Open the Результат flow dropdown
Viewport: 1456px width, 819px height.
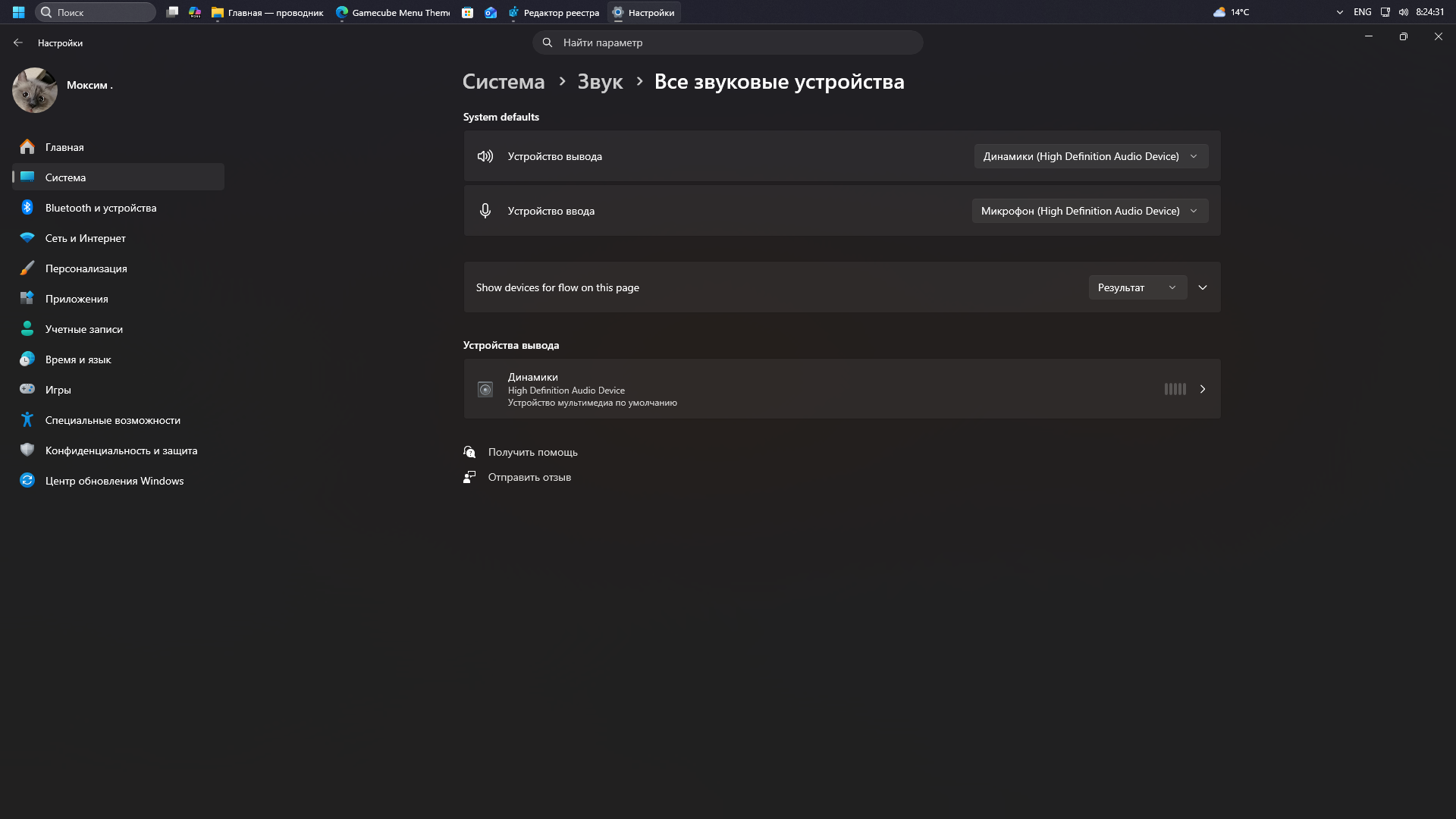click(1137, 287)
